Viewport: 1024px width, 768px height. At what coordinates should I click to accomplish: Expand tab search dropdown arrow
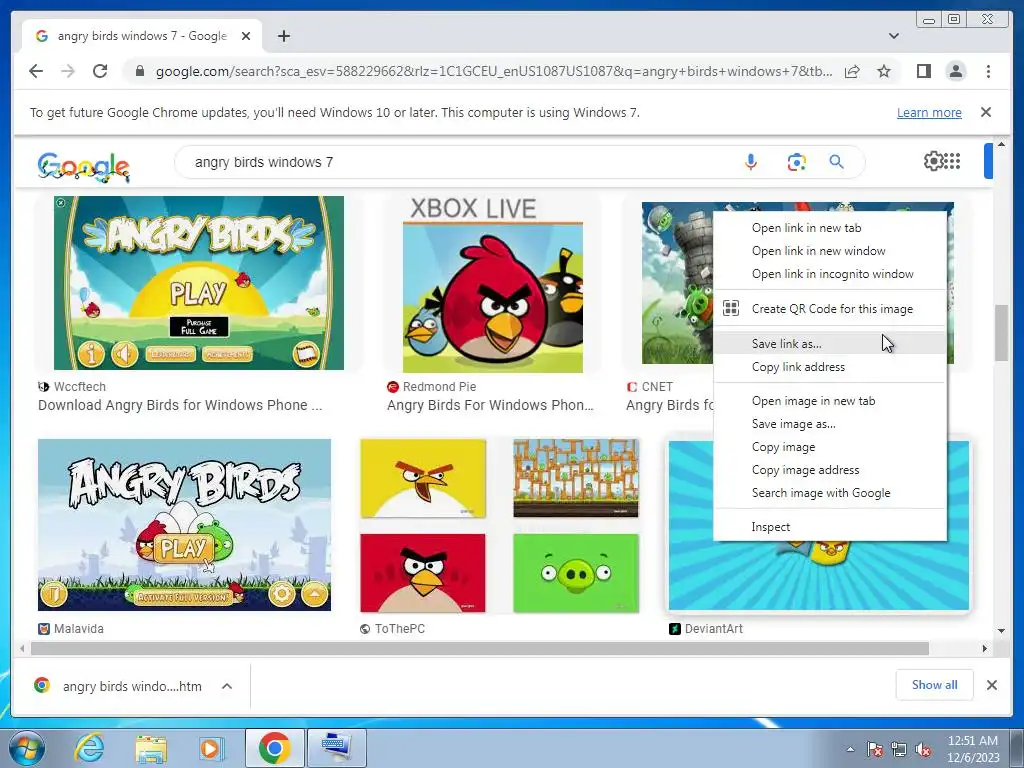[x=893, y=36]
